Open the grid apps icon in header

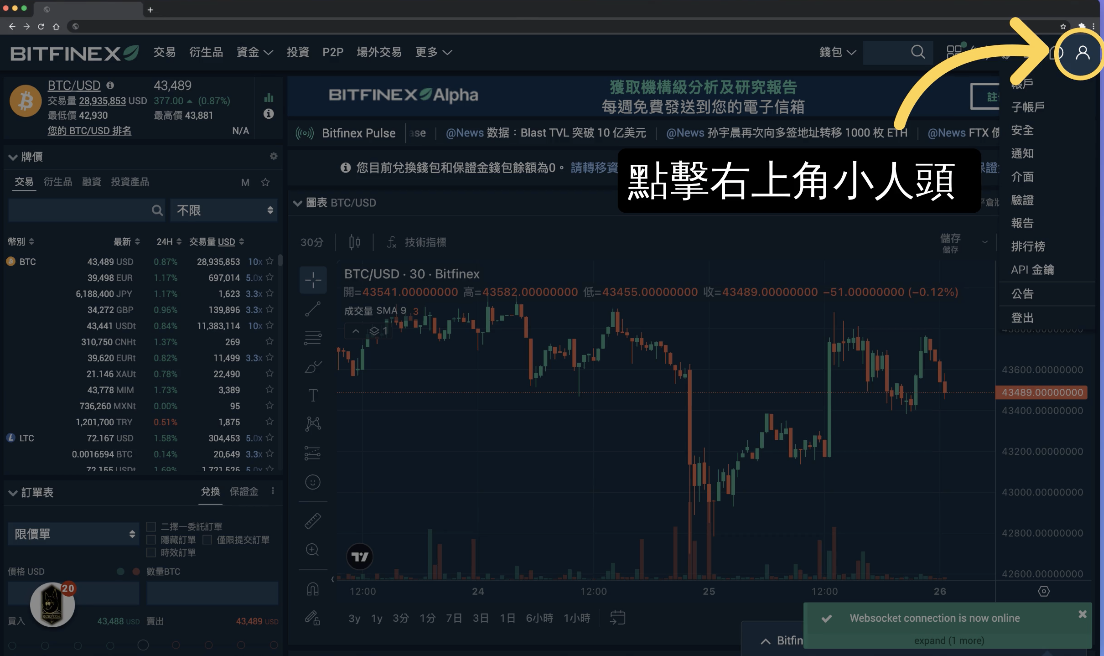(x=954, y=52)
